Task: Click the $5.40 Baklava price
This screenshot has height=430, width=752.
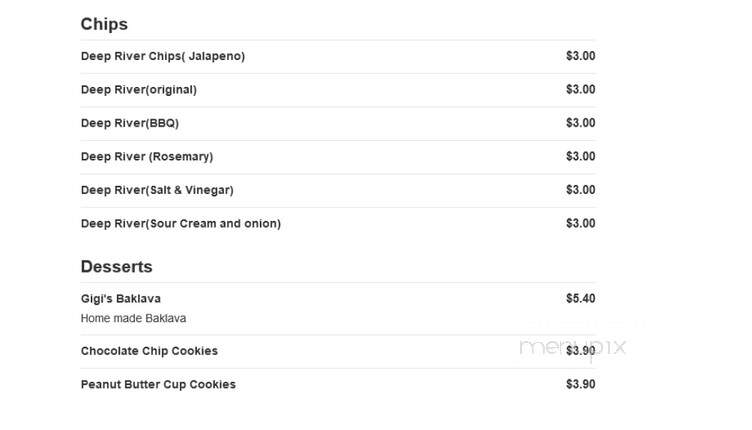Action: (x=580, y=299)
